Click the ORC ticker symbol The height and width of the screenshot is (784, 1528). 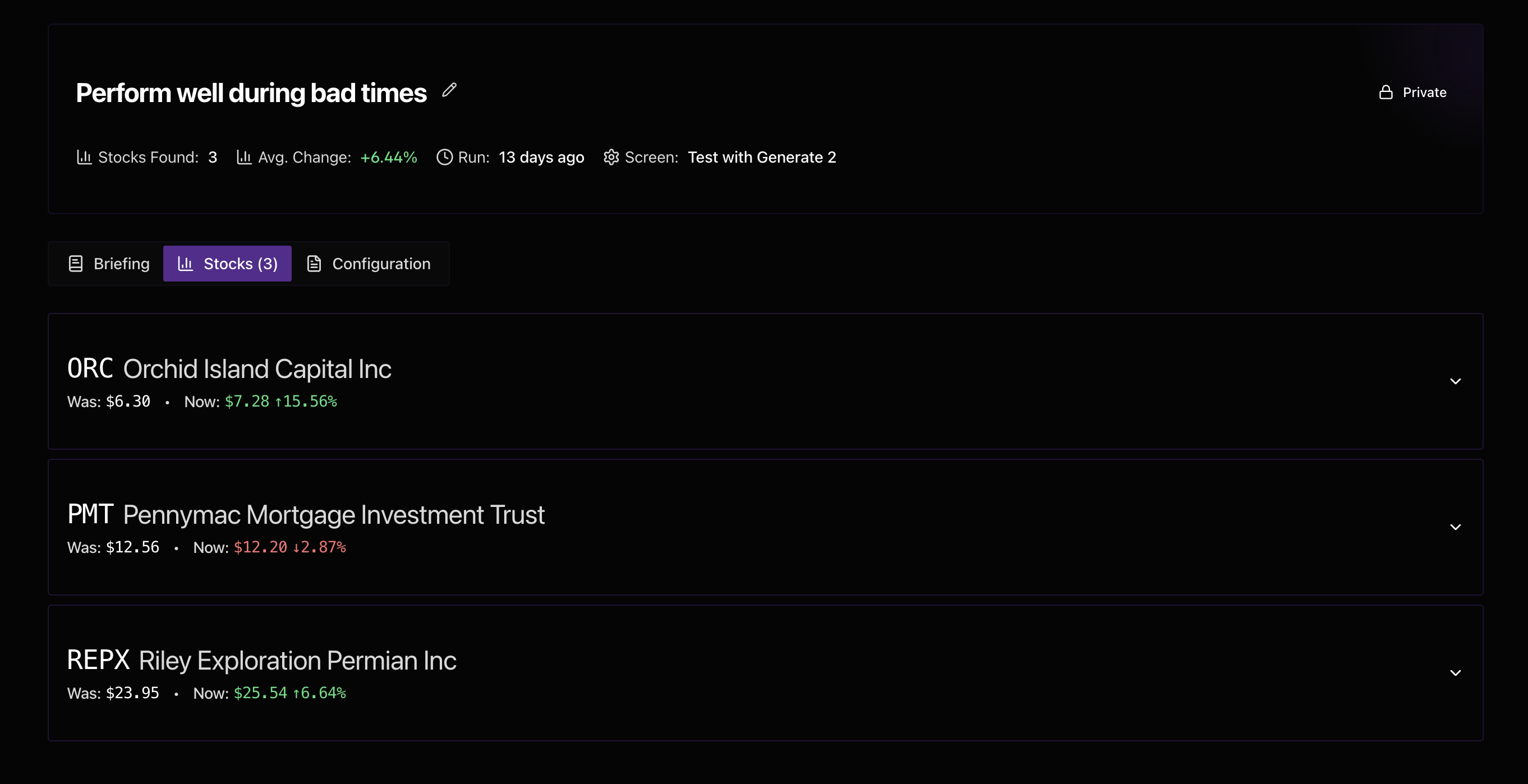click(x=90, y=369)
